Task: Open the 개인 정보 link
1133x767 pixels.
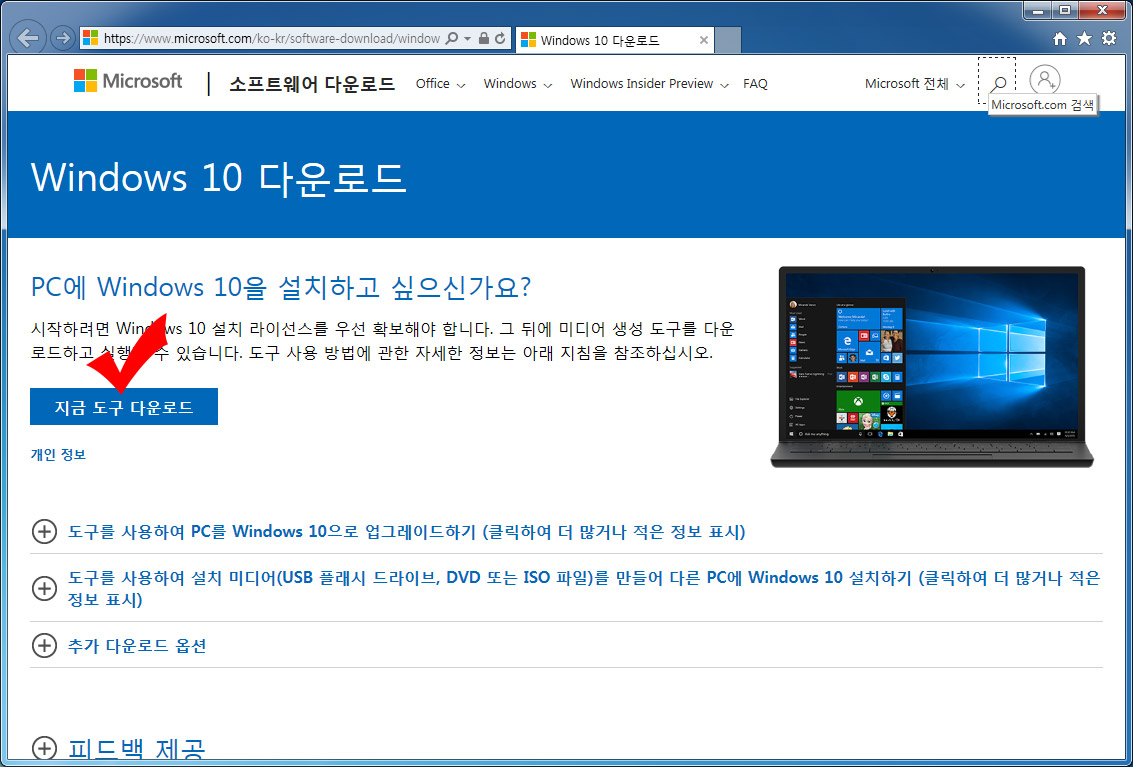Action: pyautogui.click(x=58, y=455)
